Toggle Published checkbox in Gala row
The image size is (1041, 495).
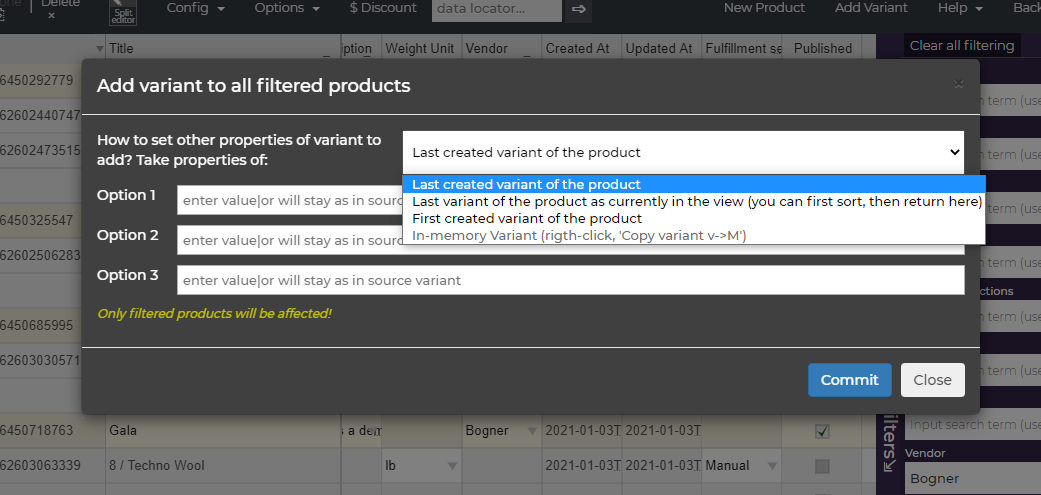click(822, 431)
